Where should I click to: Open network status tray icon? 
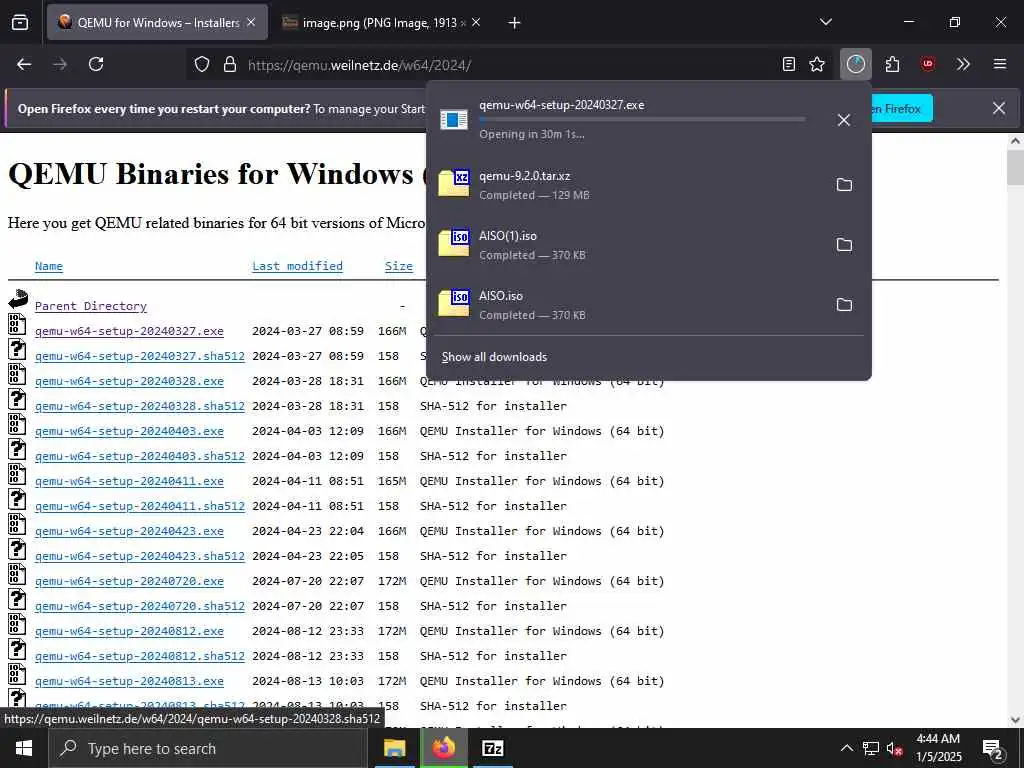(x=871, y=748)
